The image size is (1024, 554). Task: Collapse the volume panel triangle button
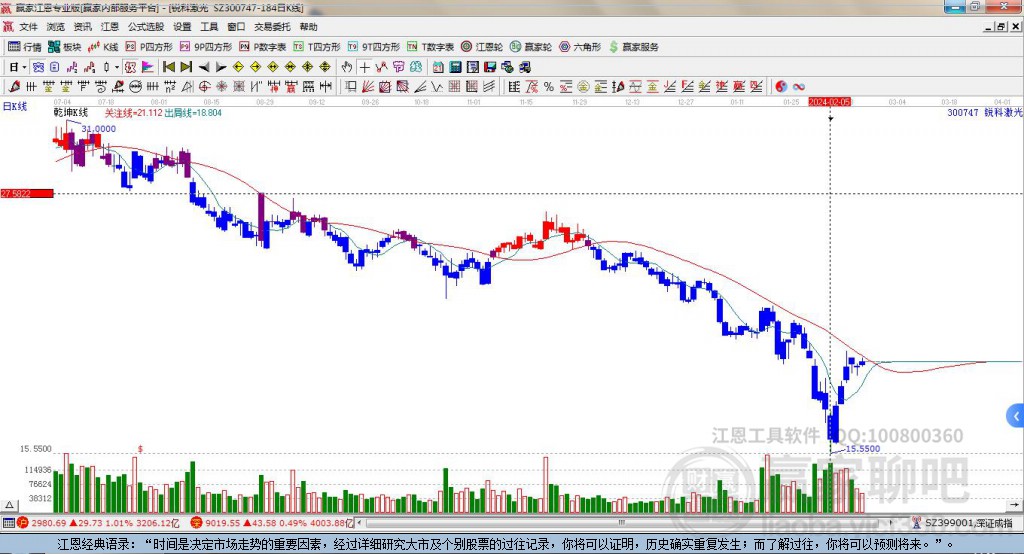tap(10, 505)
